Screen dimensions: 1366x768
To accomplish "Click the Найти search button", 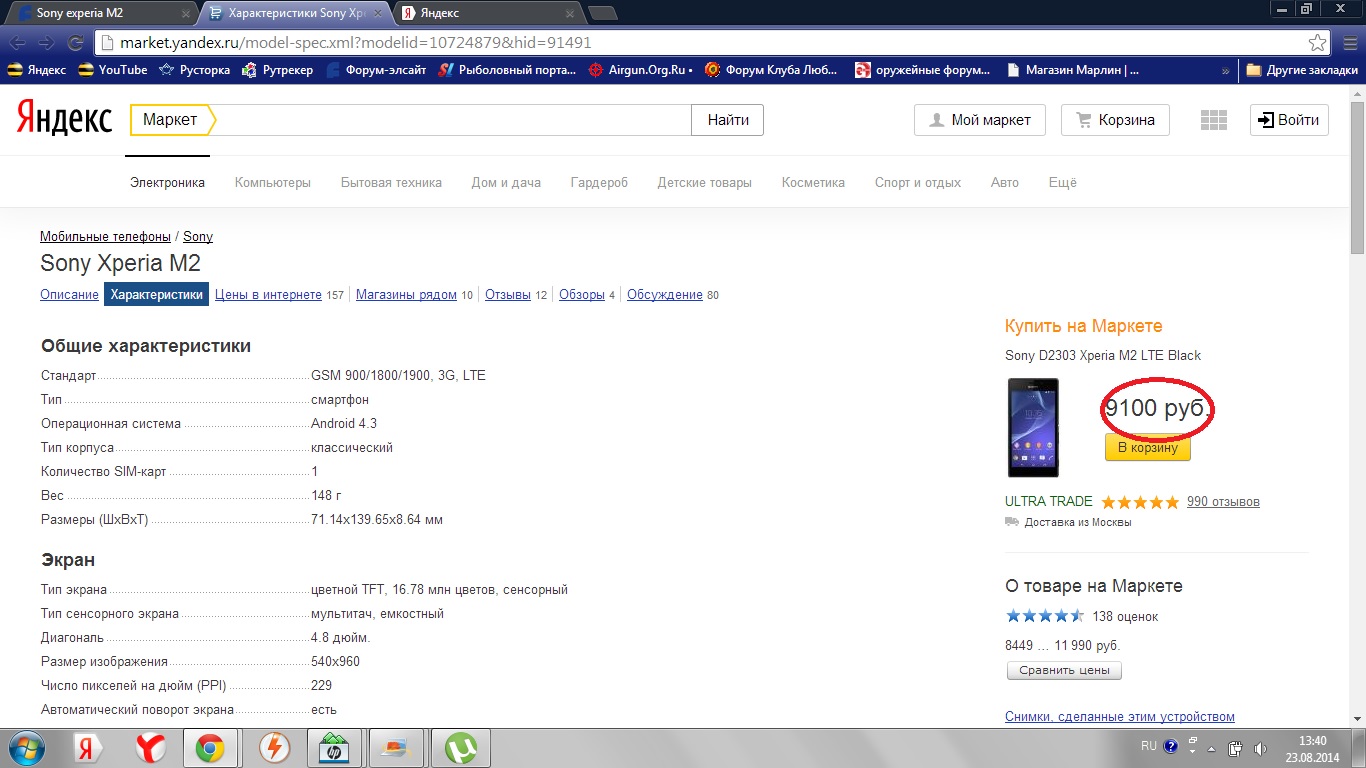I will tap(728, 120).
